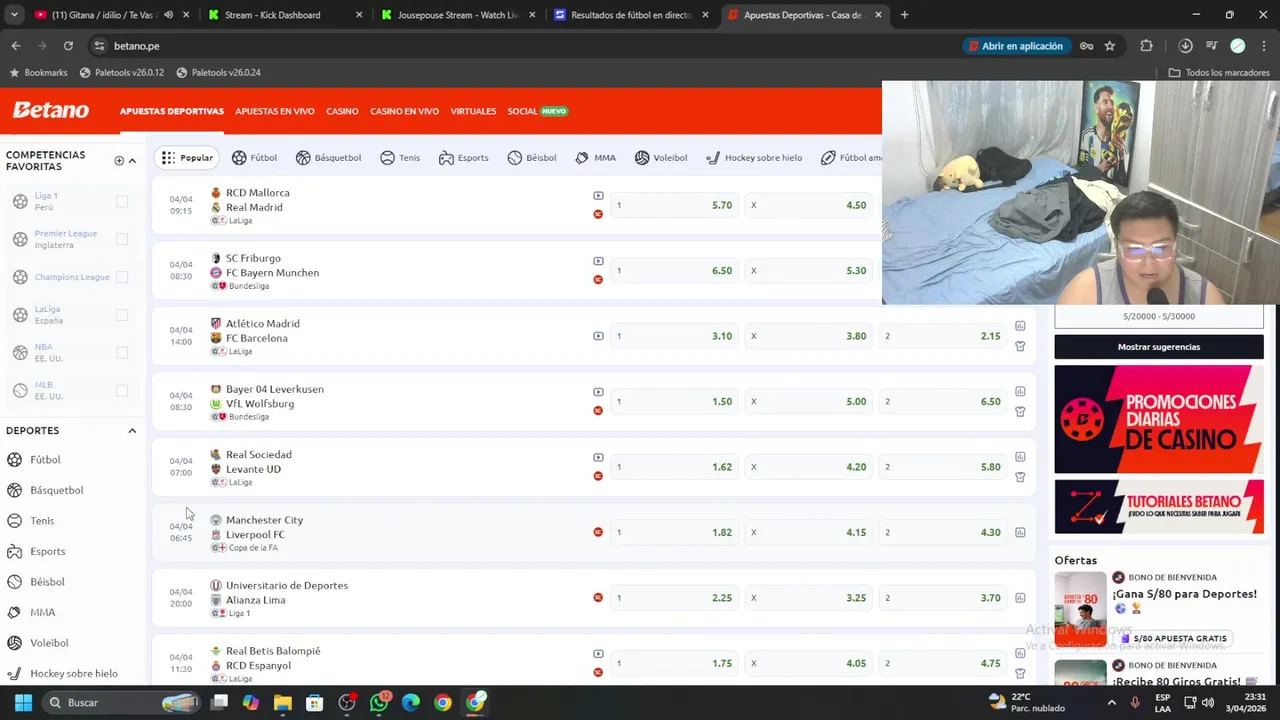Open live stream icon for Atlético Madrid match
The height and width of the screenshot is (720, 1280).
point(598,336)
